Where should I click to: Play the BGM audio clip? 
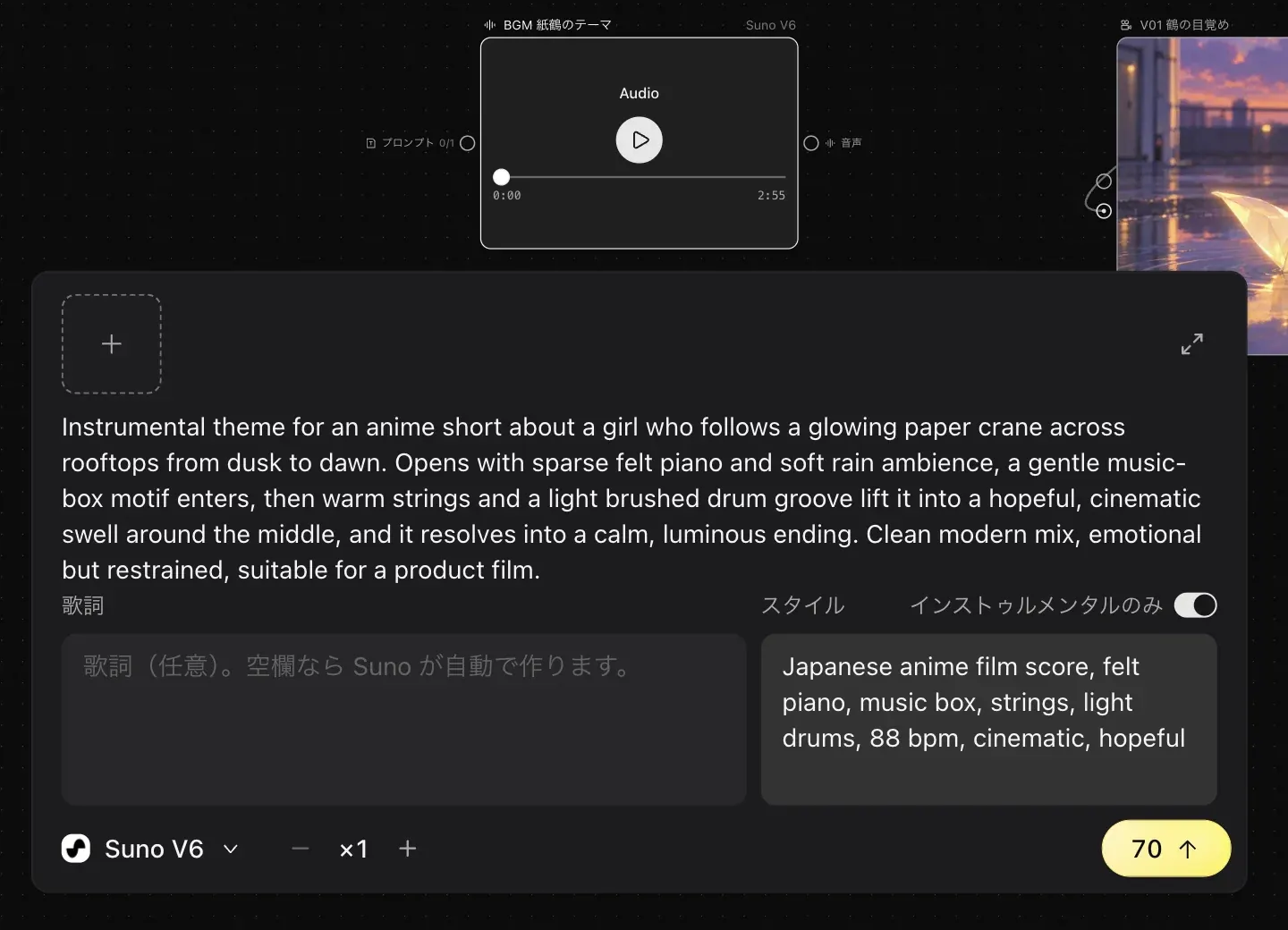click(640, 139)
